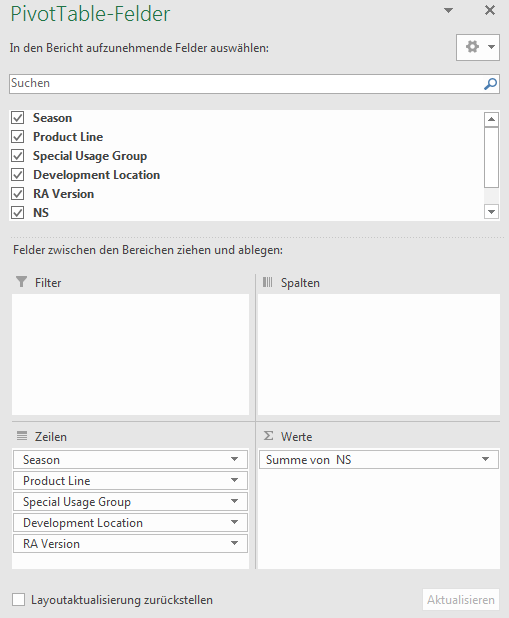Uncheck the Season field checkbox

coord(18,117)
